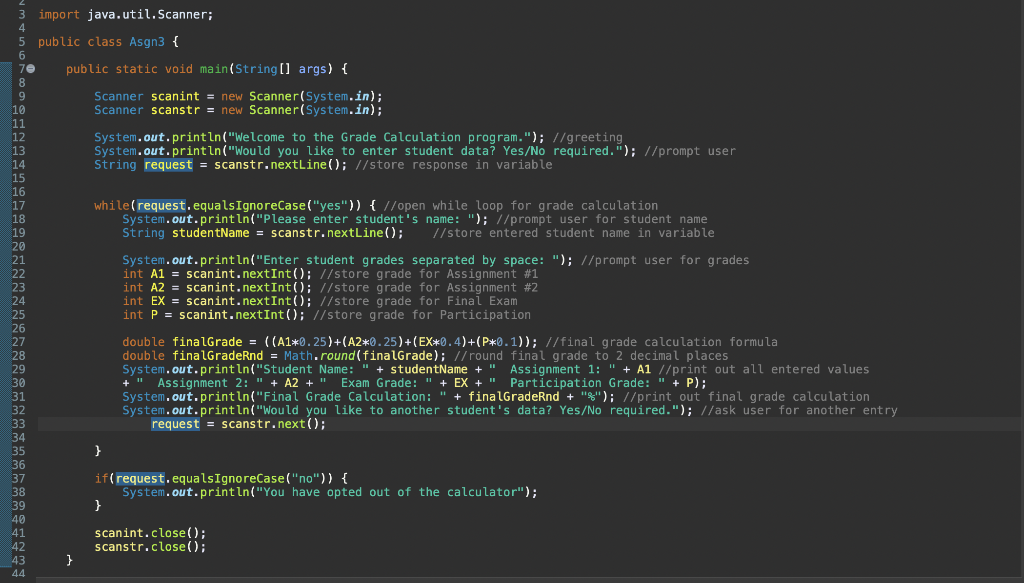Click '//store grade for Participation' comment
The image size is (1024, 583).
pyautogui.click(x=421, y=315)
